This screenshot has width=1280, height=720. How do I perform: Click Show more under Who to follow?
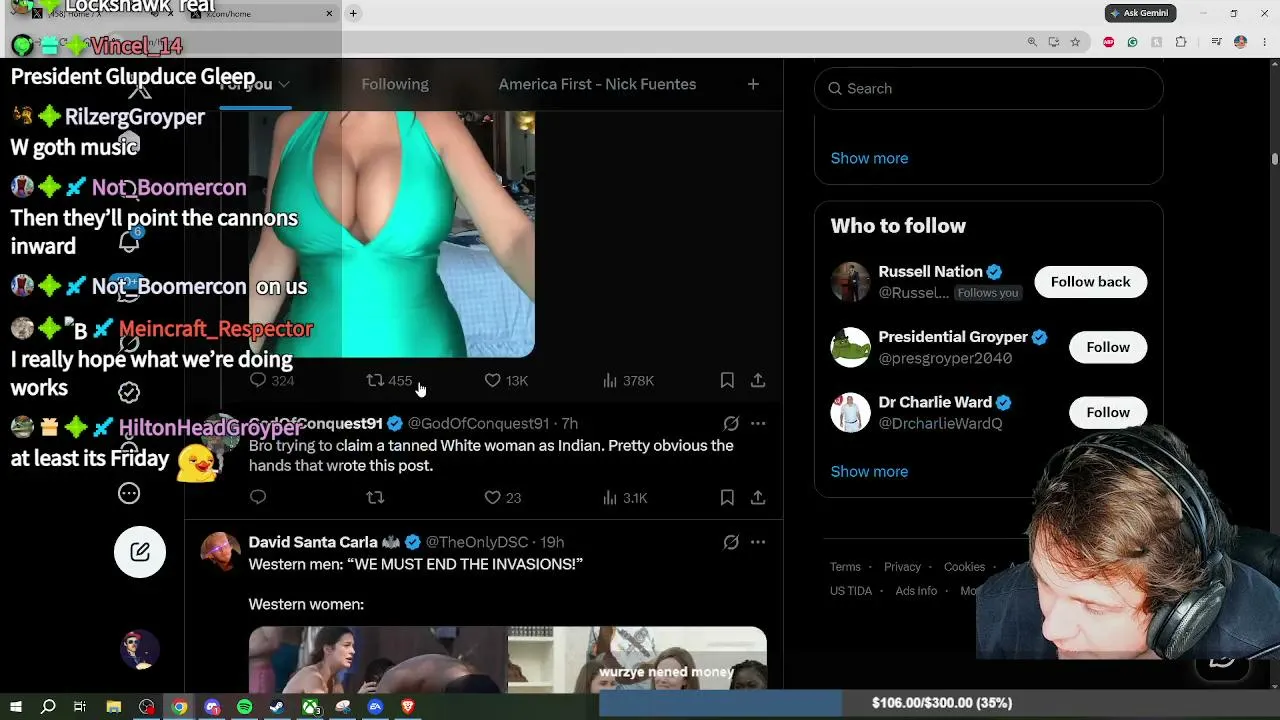[869, 471]
